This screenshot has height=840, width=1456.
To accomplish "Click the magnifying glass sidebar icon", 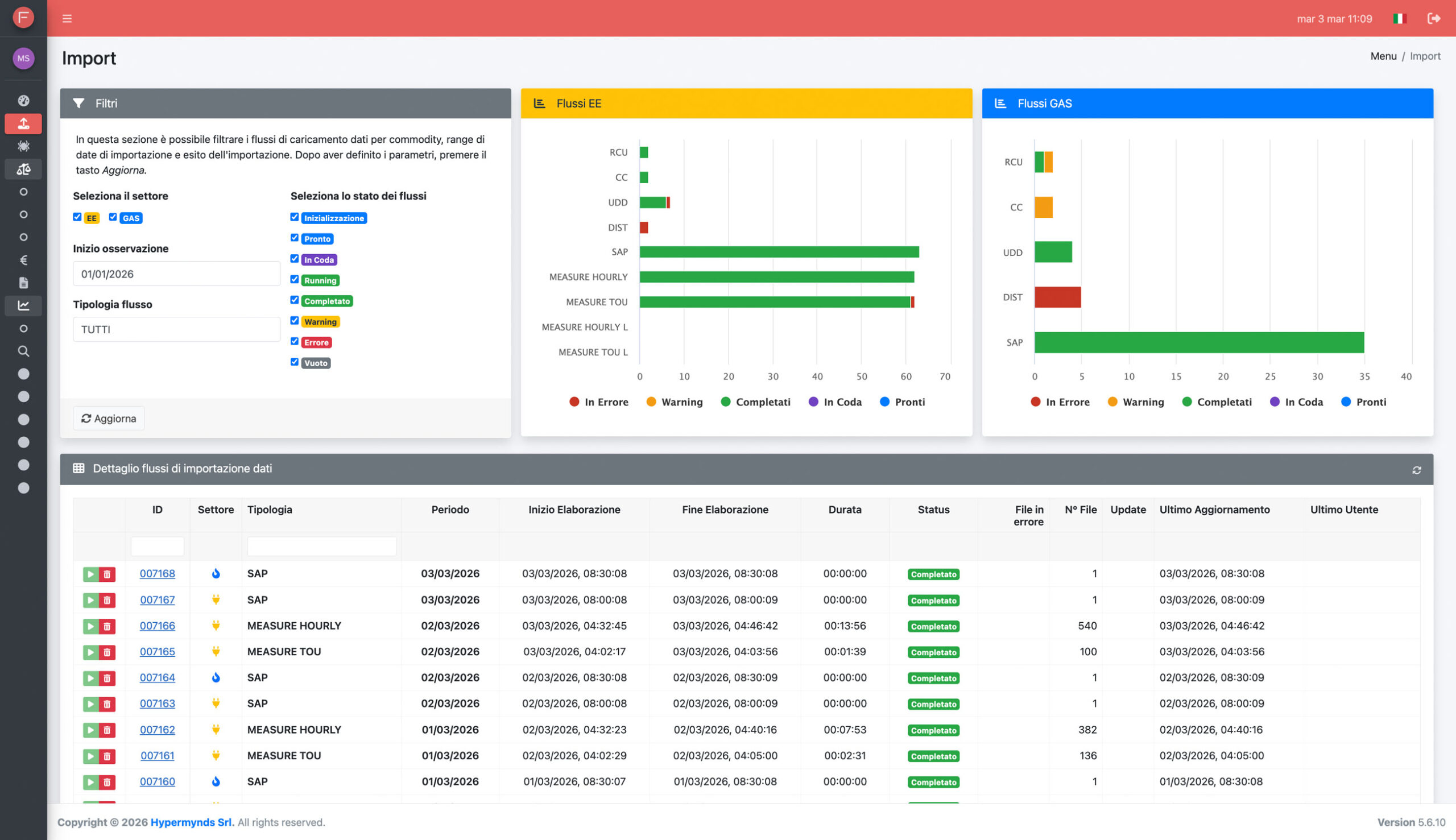I will coord(23,351).
